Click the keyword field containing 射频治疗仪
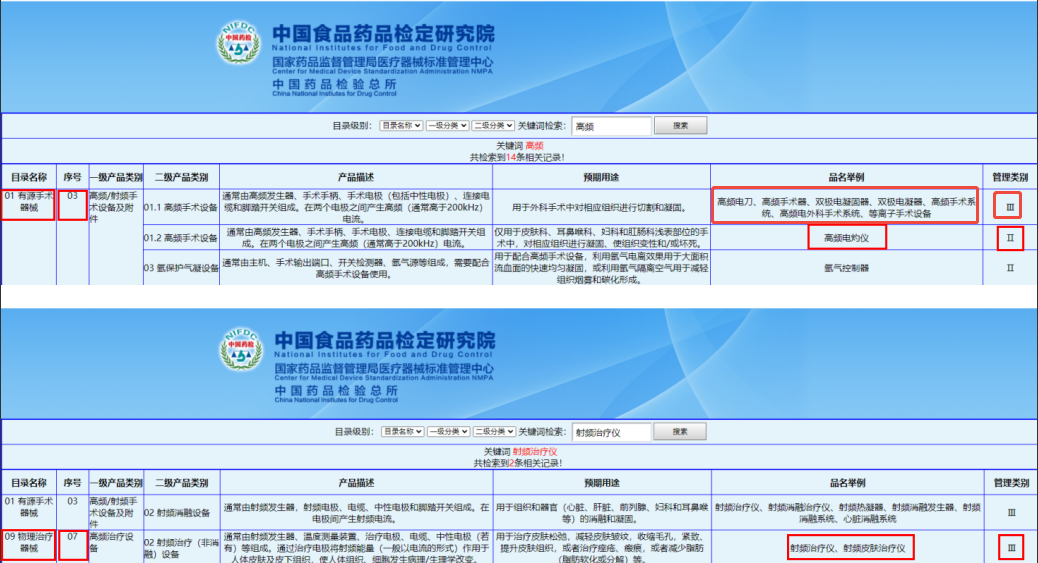The height and width of the screenshot is (563, 1038). [x=610, y=432]
